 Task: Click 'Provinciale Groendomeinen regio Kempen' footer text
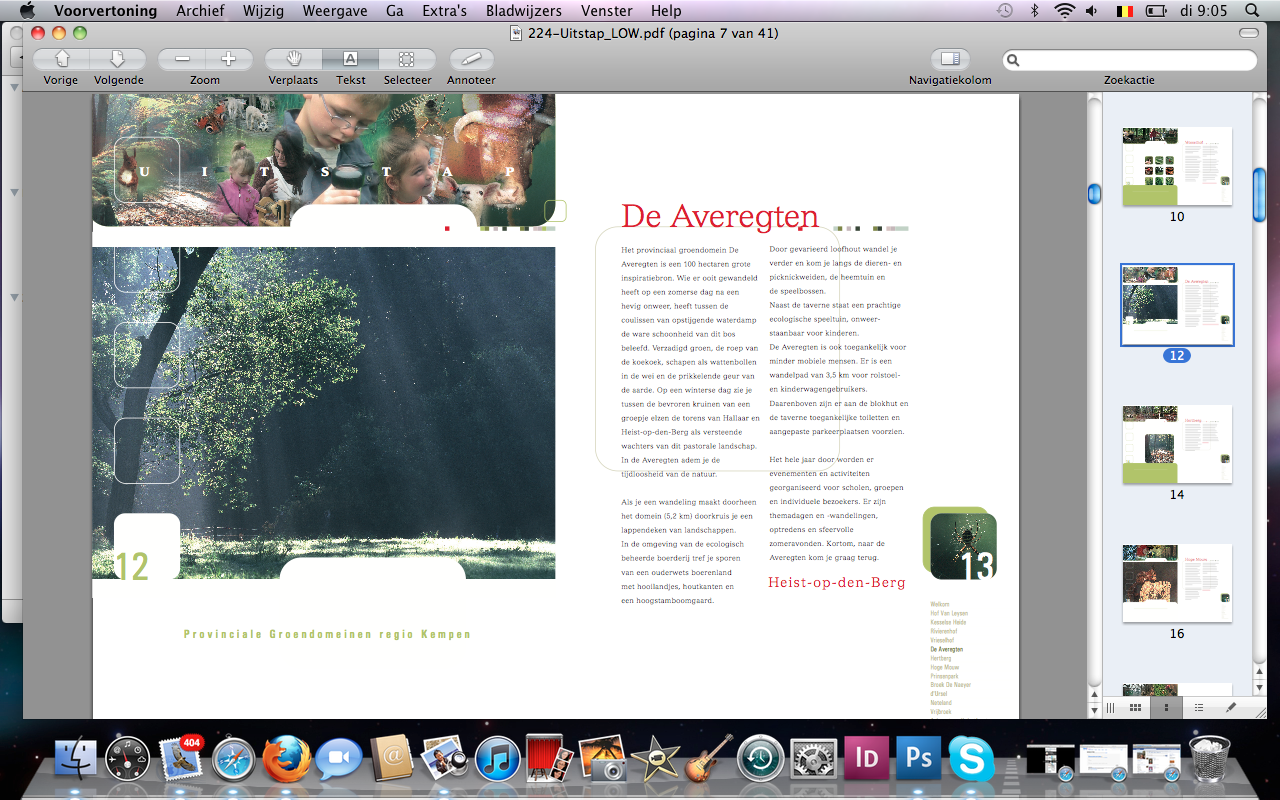coord(327,634)
